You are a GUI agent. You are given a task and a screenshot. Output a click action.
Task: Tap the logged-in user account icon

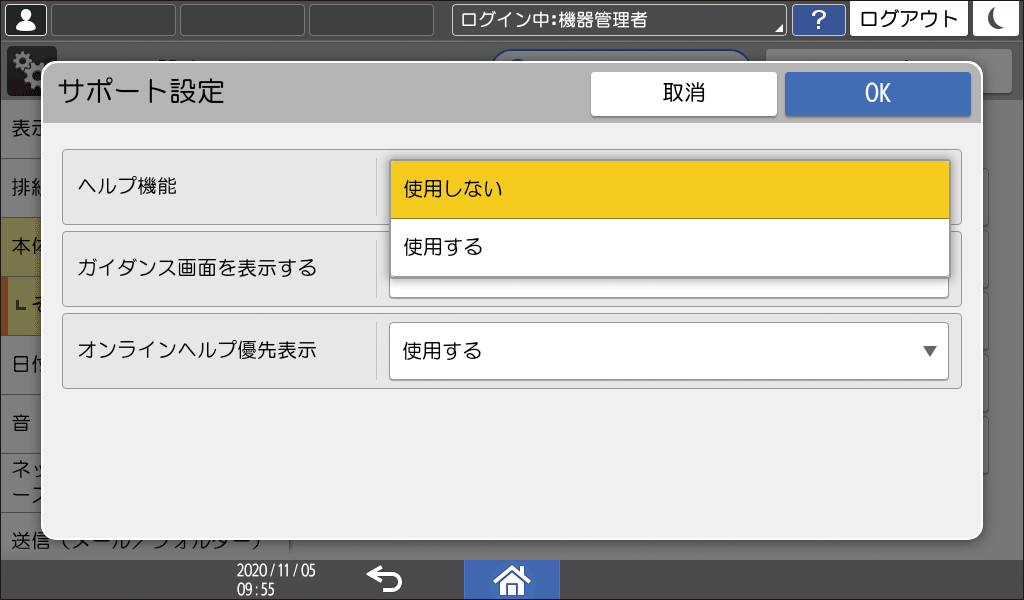(x=25, y=19)
